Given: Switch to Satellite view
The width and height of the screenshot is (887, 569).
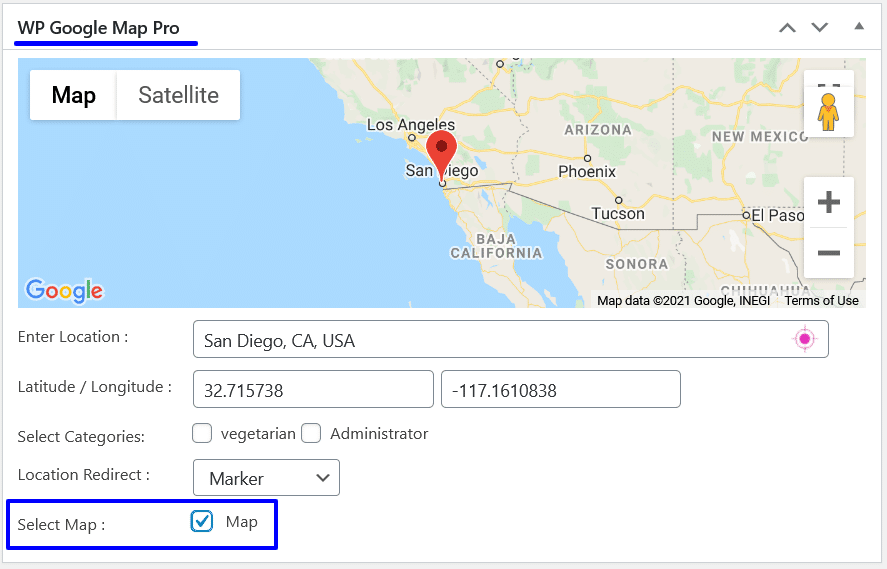Looking at the screenshot, I should pyautogui.click(x=178, y=95).
